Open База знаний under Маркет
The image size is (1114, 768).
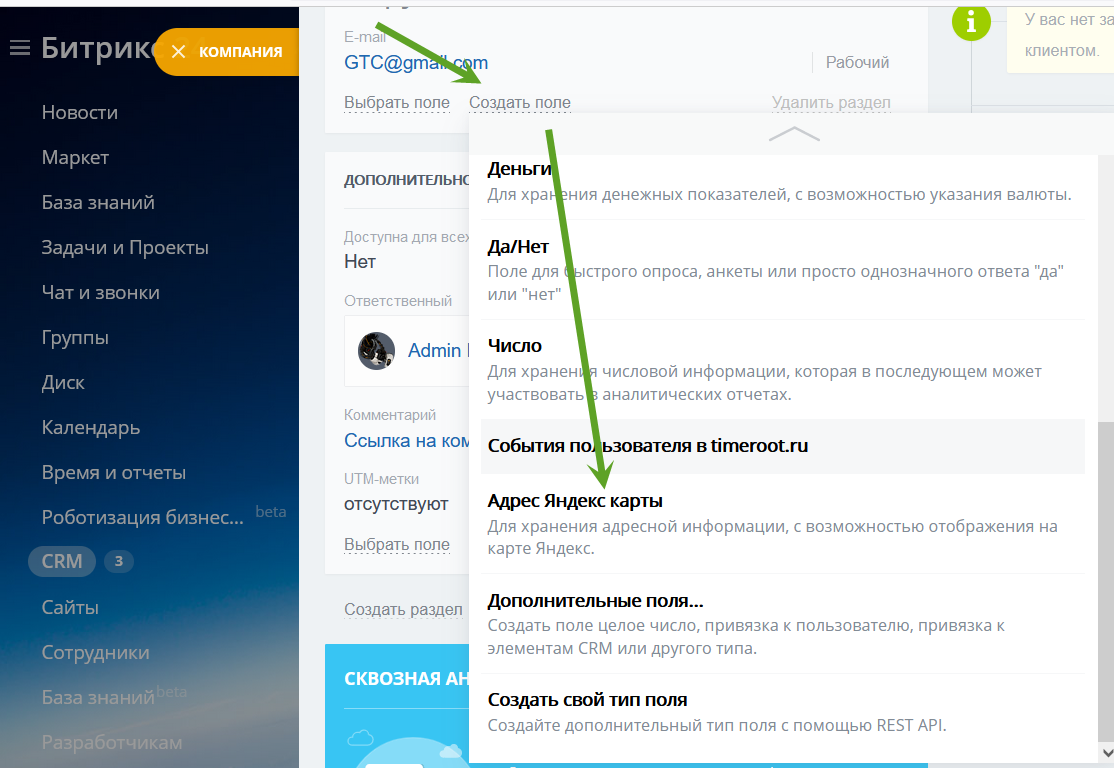coord(98,202)
